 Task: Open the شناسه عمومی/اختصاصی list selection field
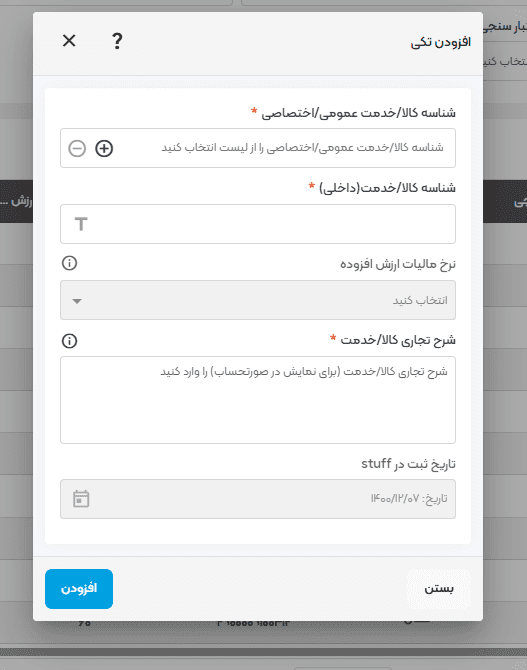(258, 148)
